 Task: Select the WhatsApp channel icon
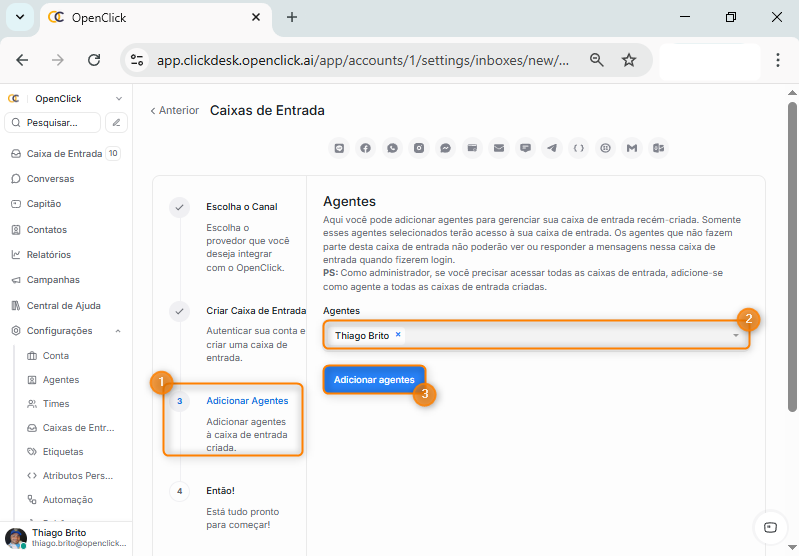pyautogui.click(x=393, y=148)
